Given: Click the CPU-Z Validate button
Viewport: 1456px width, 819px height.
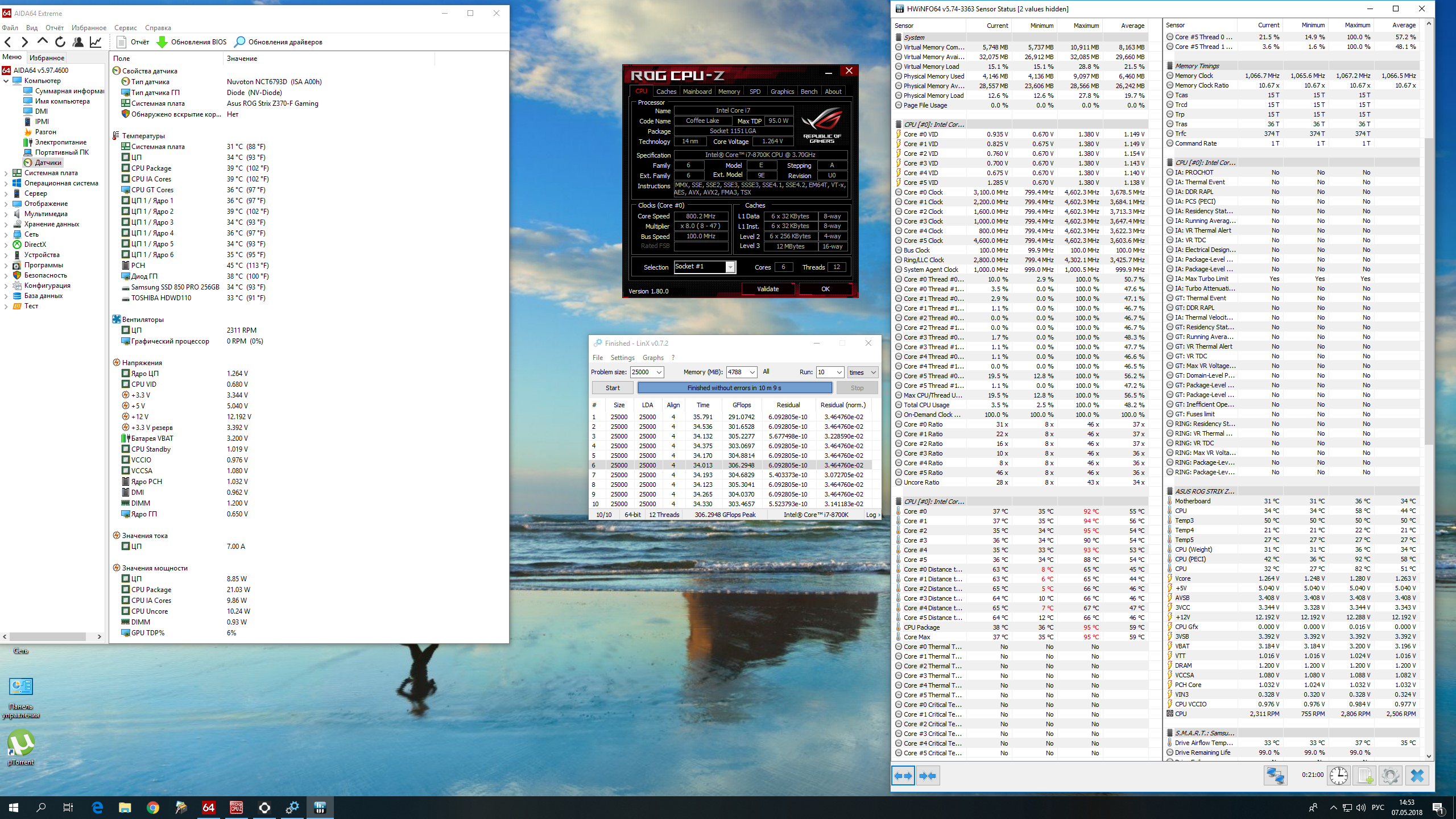Looking at the screenshot, I should click(x=768, y=289).
